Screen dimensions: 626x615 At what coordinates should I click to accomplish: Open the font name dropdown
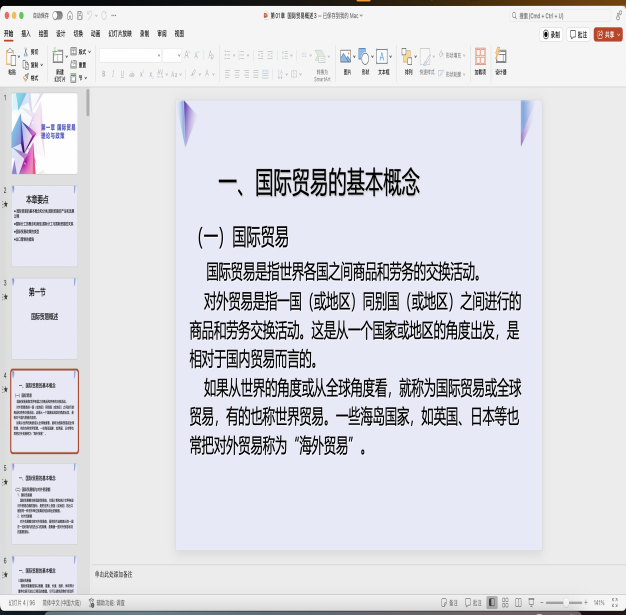pyautogui.click(x=130, y=55)
